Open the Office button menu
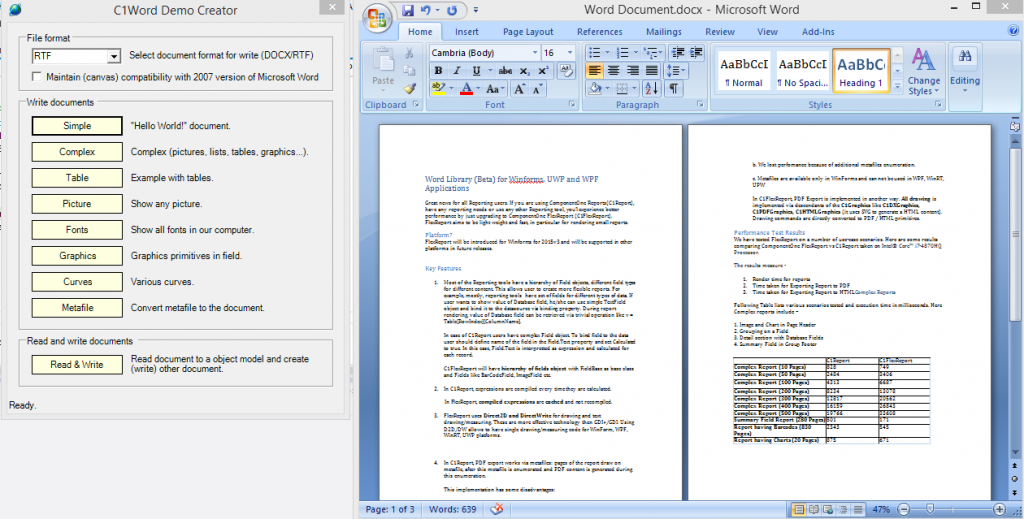This screenshot has width=1024, height=519. [x=377, y=18]
